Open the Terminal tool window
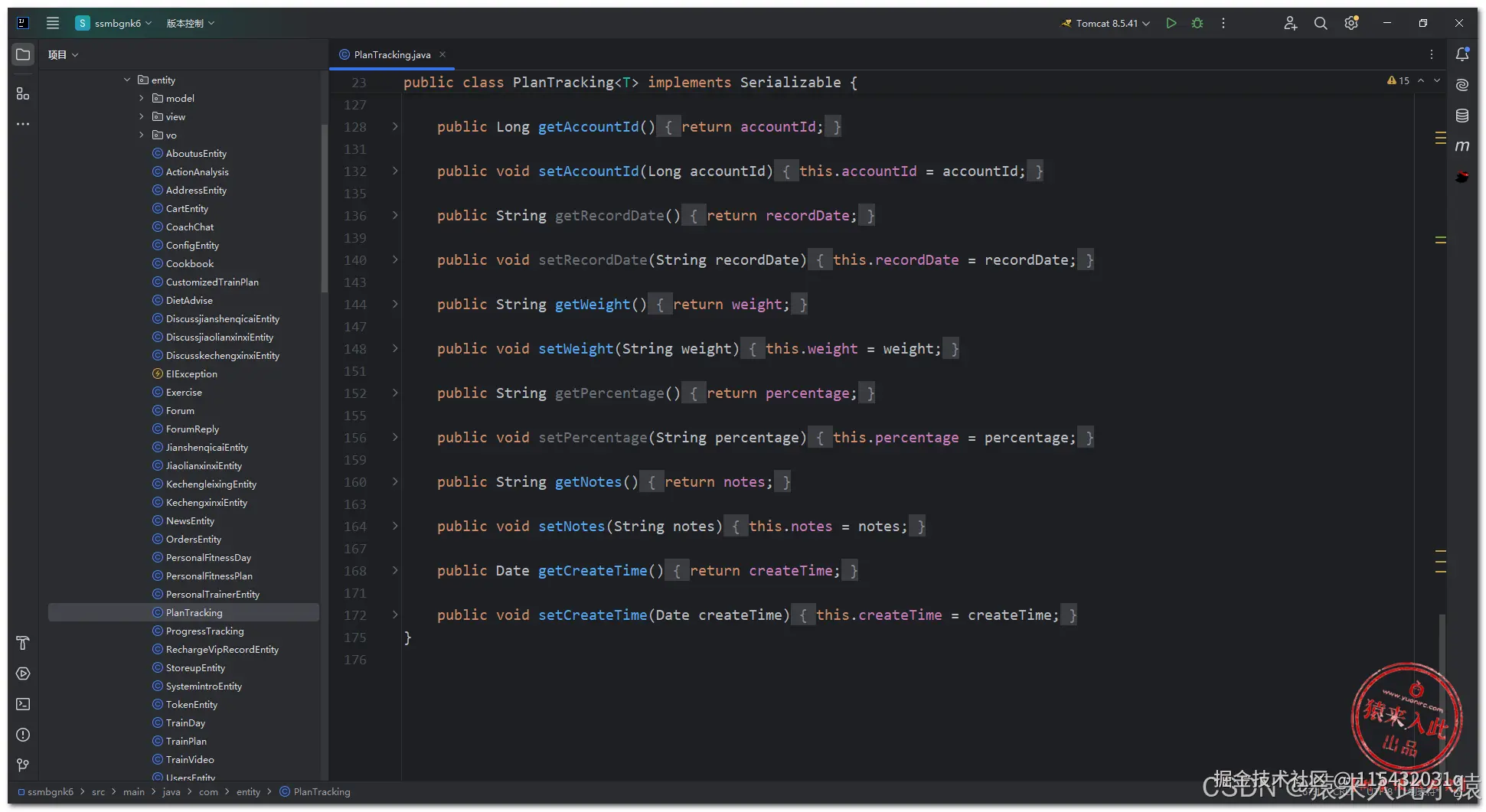This screenshot has width=1486, height=812. [23, 704]
